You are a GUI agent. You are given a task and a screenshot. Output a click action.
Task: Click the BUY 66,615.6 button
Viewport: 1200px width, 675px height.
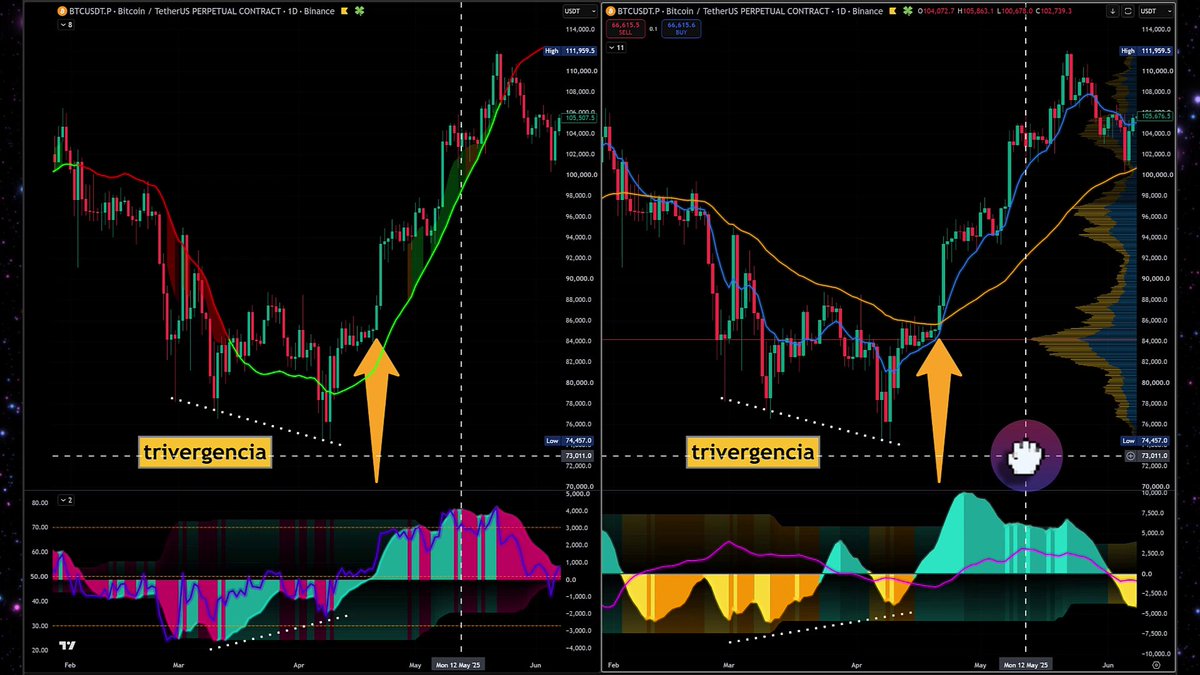(x=681, y=30)
